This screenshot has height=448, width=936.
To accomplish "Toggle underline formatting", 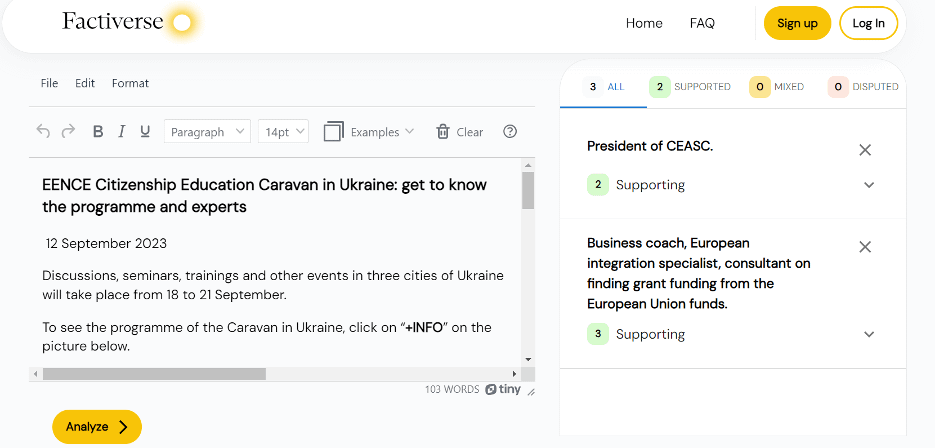I will [x=144, y=131].
